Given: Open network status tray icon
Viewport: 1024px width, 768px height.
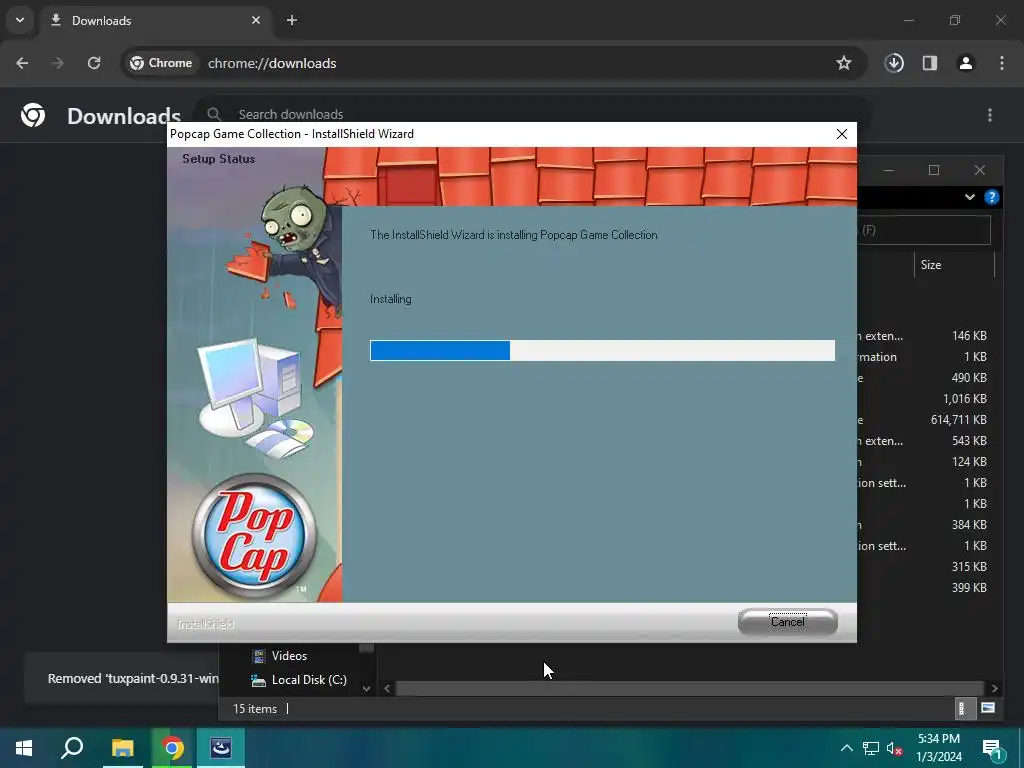Looking at the screenshot, I should click(871, 748).
